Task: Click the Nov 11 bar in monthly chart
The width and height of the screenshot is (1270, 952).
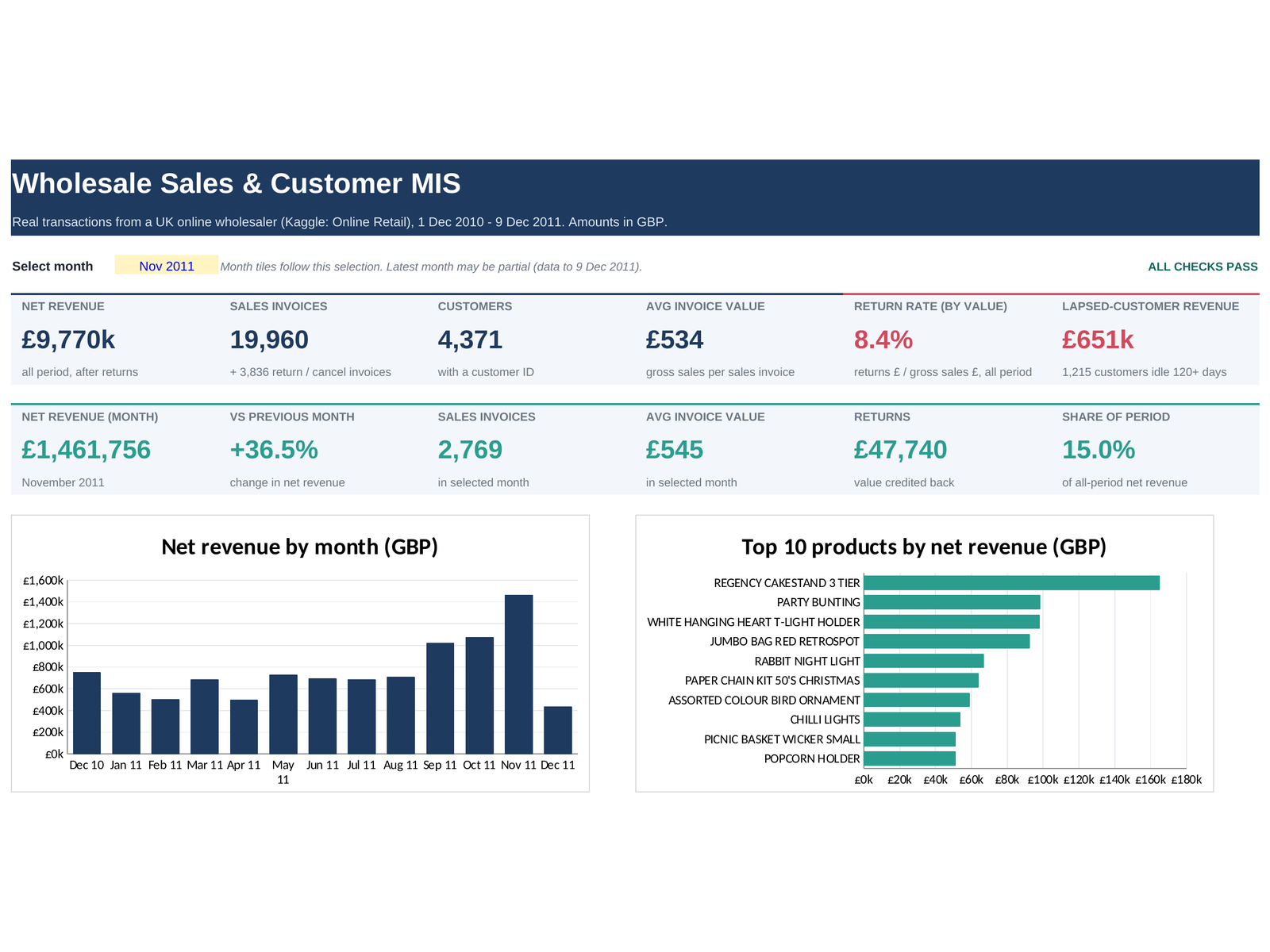Action: coord(518,674)
